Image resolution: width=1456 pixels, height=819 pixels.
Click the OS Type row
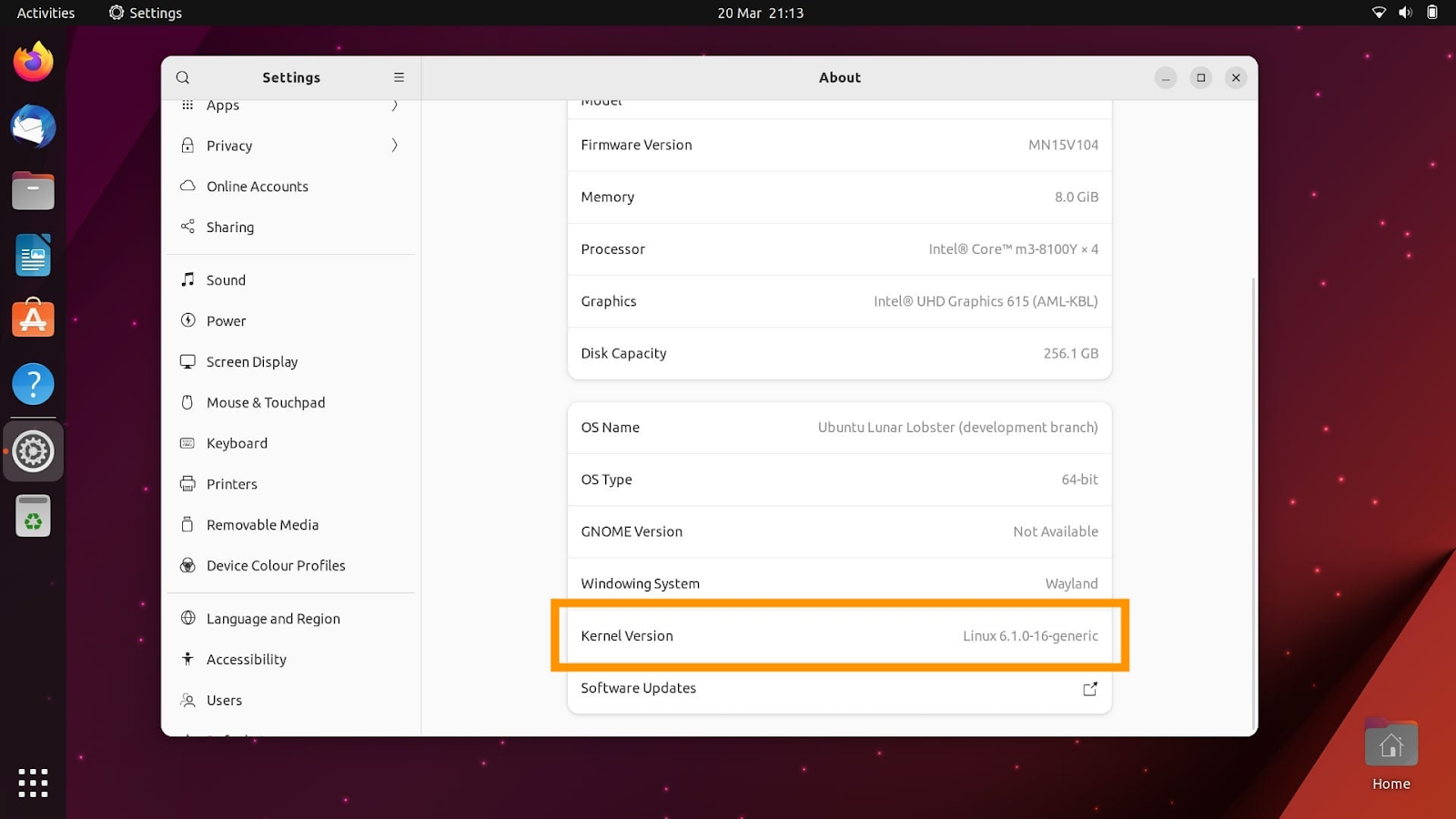tap(839, 480)
